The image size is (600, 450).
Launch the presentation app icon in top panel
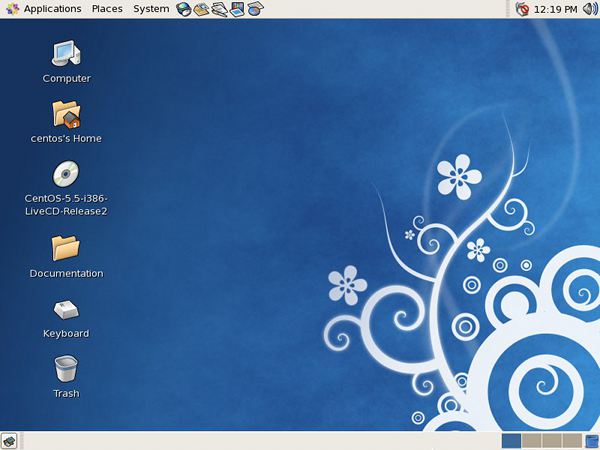coord(237,9)
